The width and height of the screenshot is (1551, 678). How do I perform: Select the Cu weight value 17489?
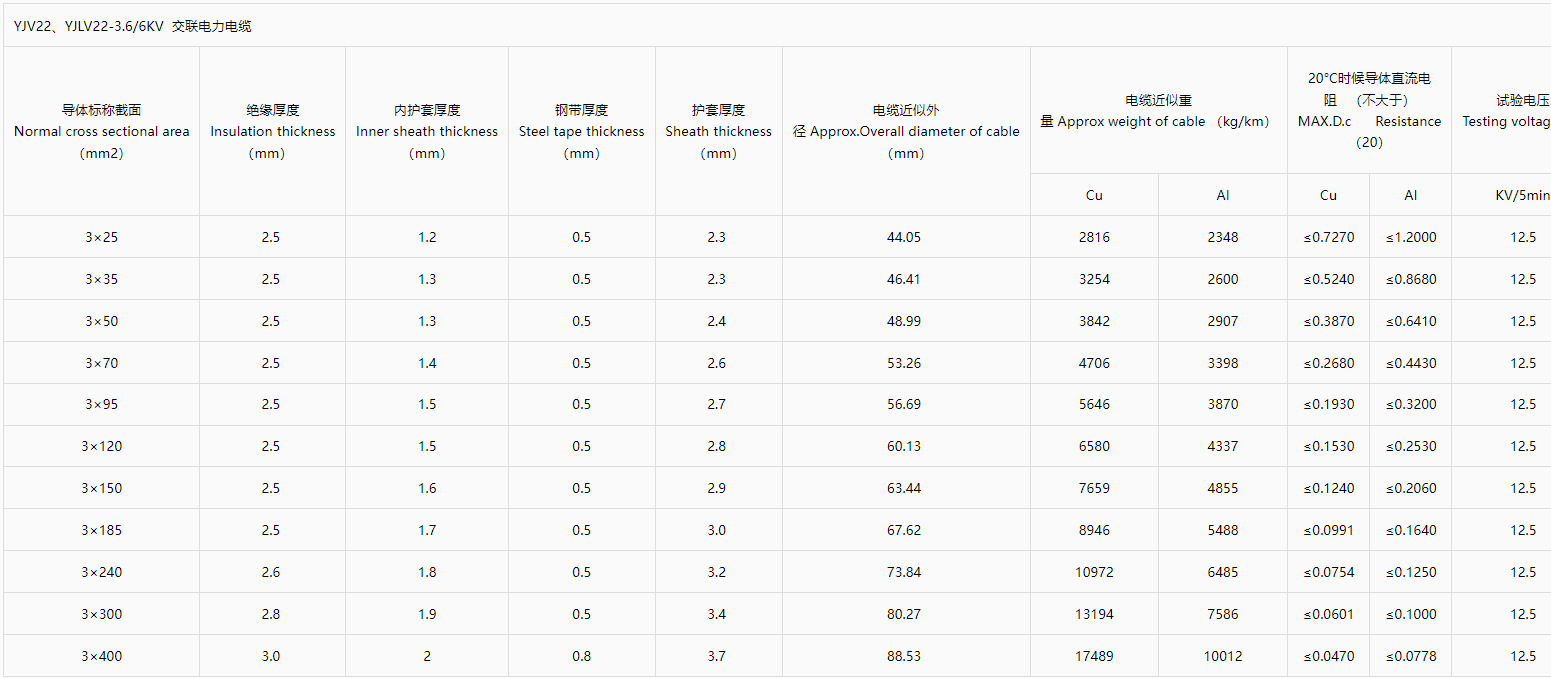(1094, 656)
